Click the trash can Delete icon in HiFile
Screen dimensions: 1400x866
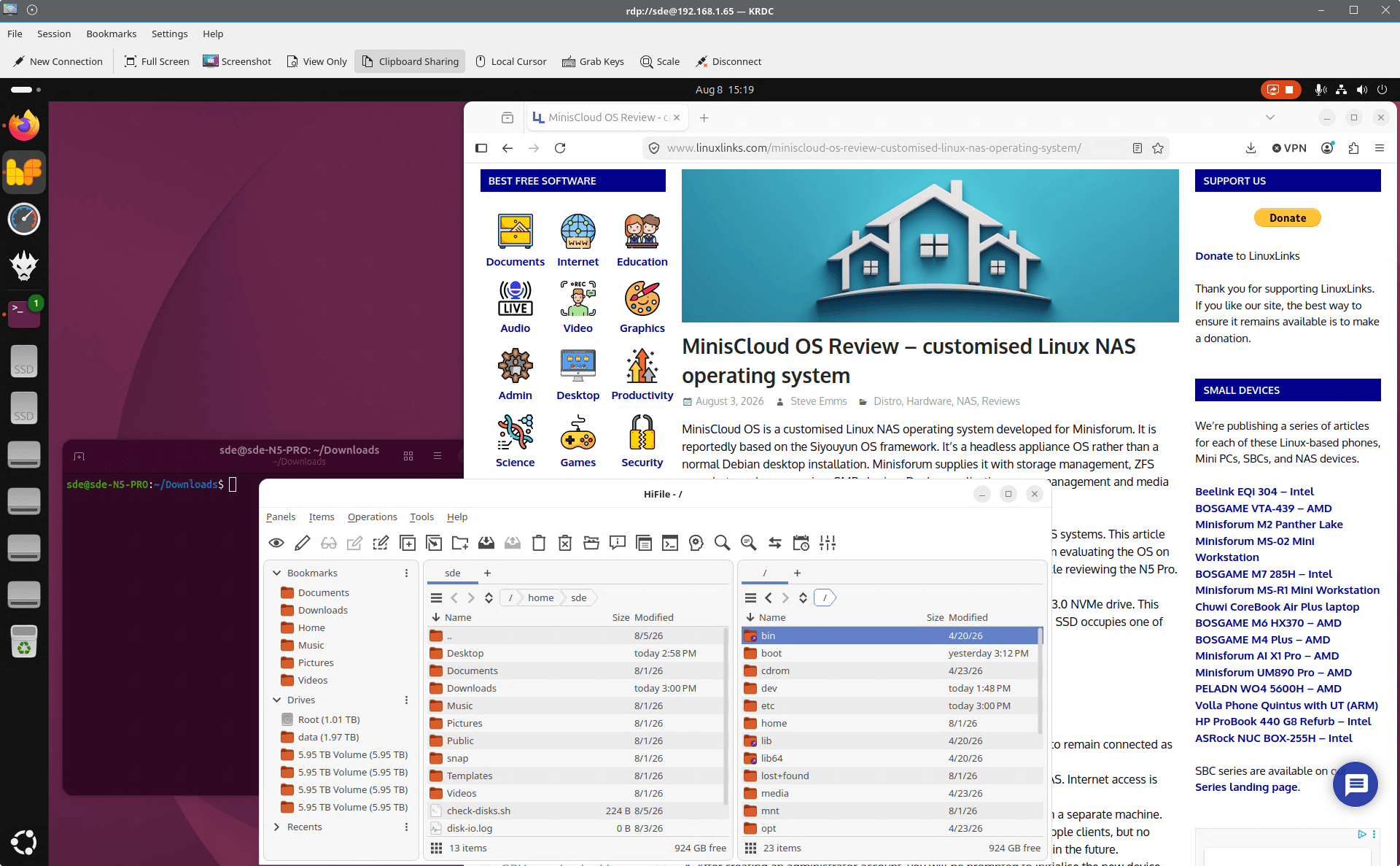539,543
